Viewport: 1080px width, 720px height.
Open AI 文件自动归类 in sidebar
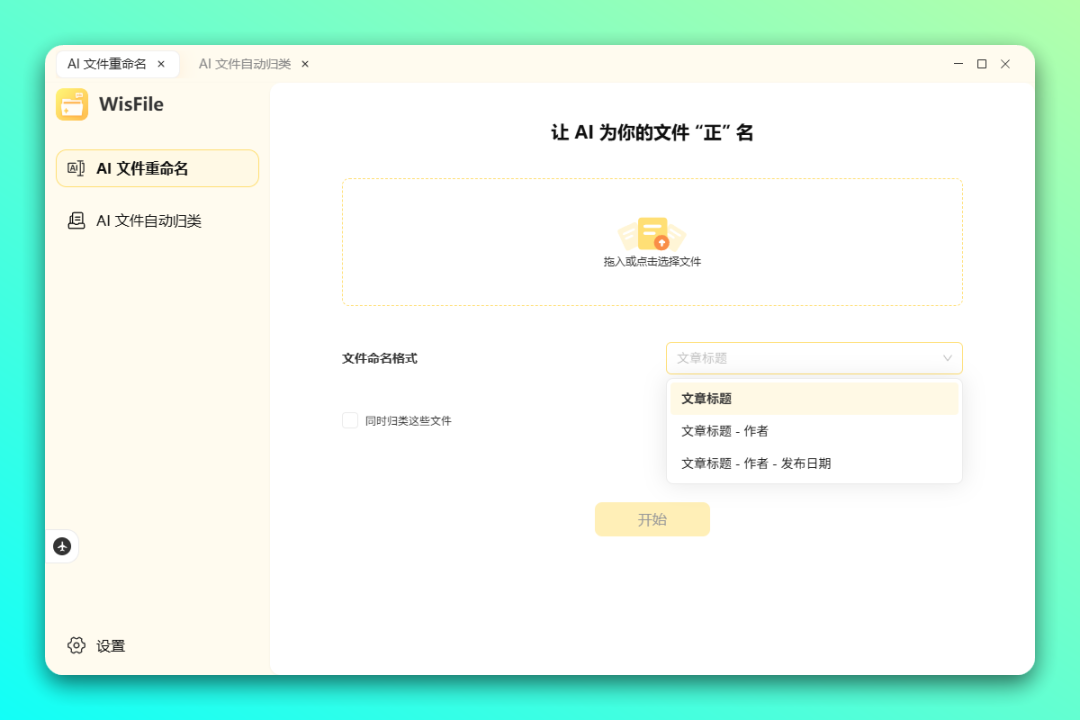(x=148, y=221)
